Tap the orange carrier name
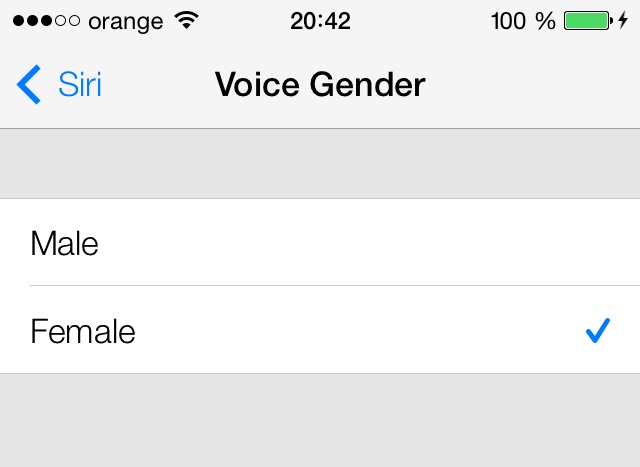This screenshot has width=640, height=467. coord(125,21)
